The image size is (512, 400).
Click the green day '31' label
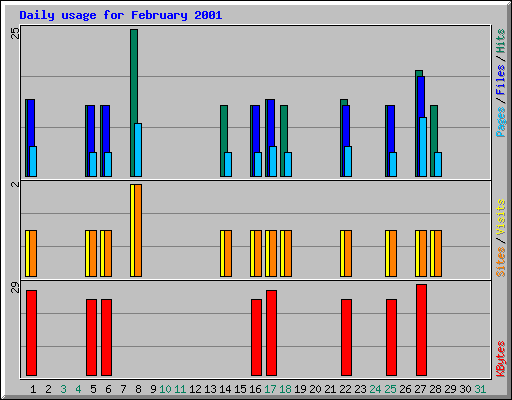click(480, 389)
